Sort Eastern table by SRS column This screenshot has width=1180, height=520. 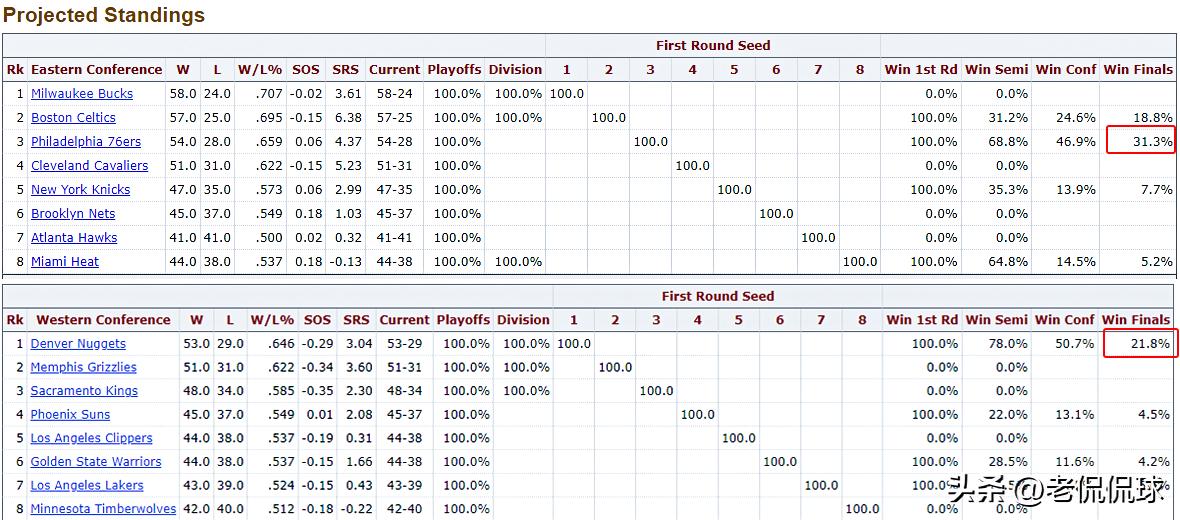[x=346, y=70]
